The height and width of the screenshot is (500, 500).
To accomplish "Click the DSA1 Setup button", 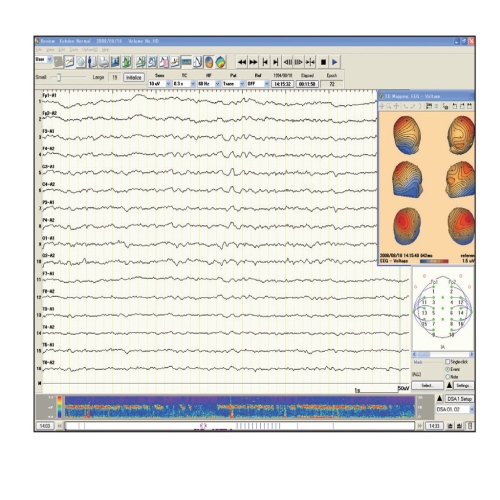I will coord(460,399).
